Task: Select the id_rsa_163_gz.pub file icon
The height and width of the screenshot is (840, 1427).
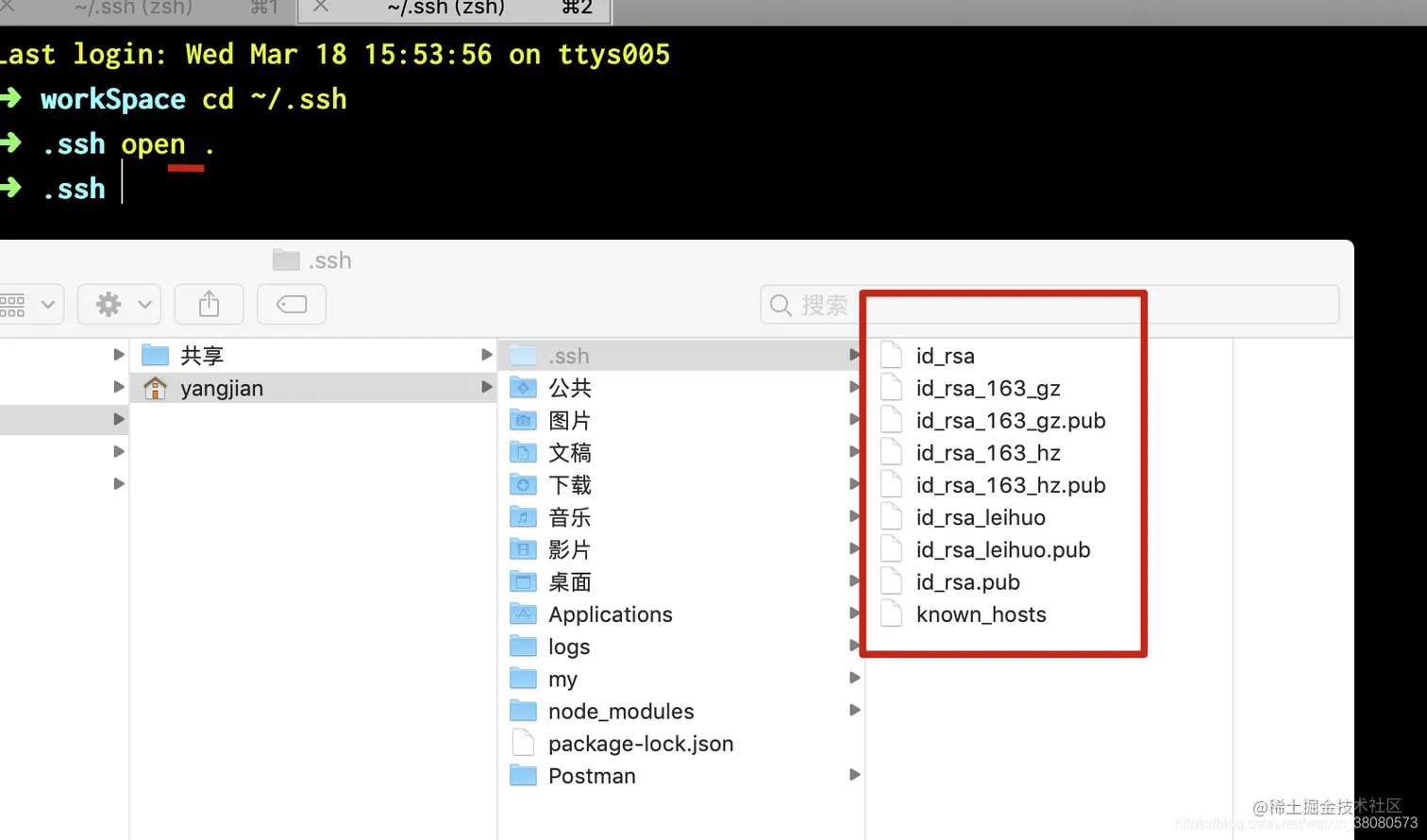Action: pos(891,420)
